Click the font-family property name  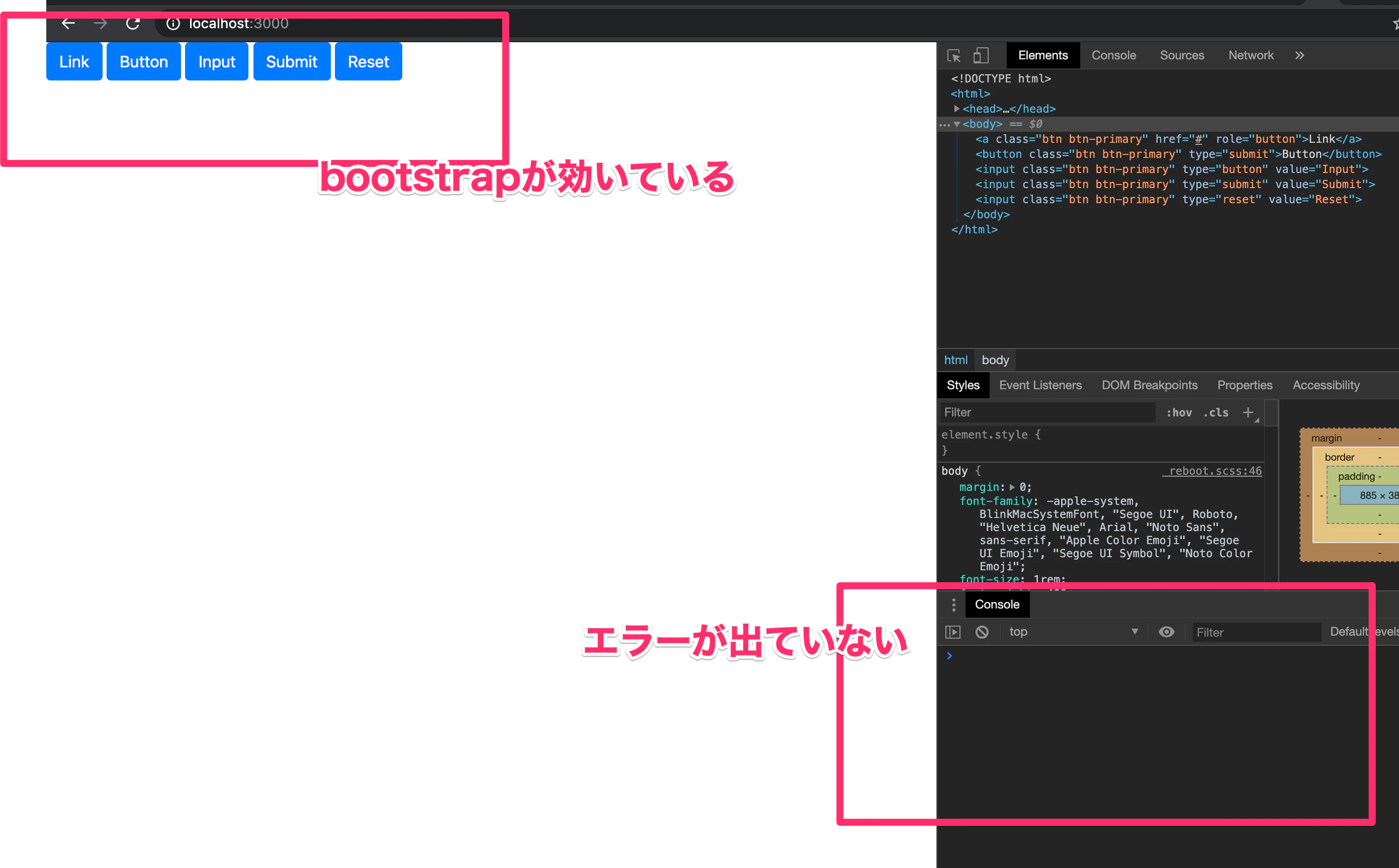pos(996,501)
